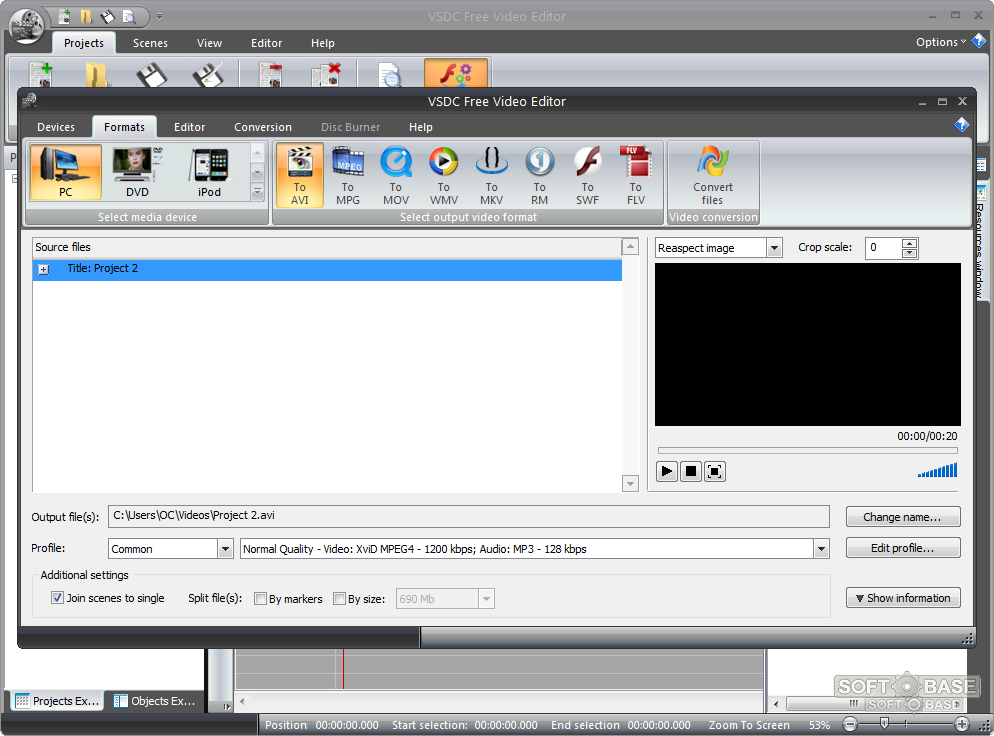Select the iPod media device icon
This screenshot has height=736, width=994.
(x=209, y=172)
